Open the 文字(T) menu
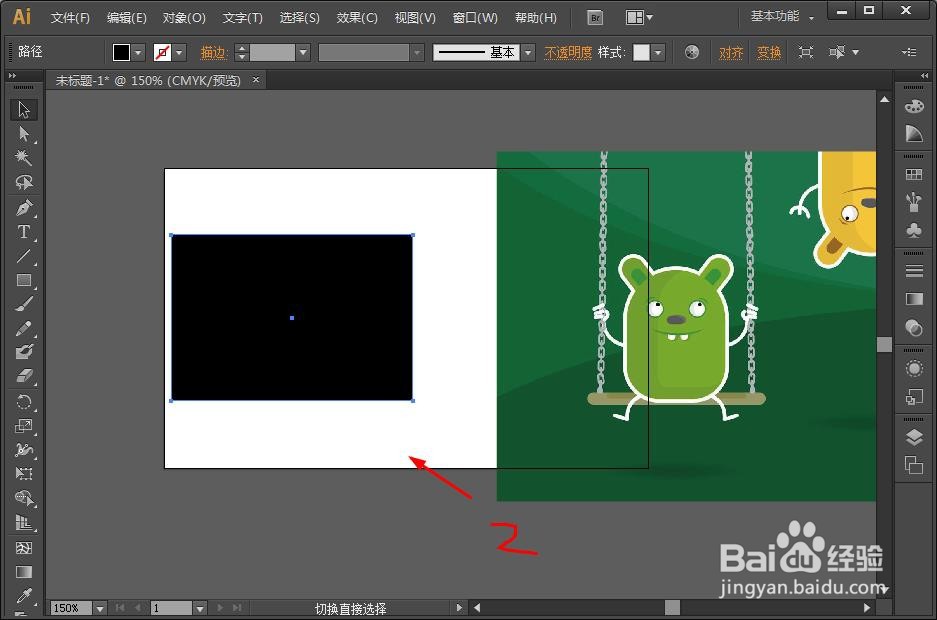The image size is (937, 620). tap(242, 18)
